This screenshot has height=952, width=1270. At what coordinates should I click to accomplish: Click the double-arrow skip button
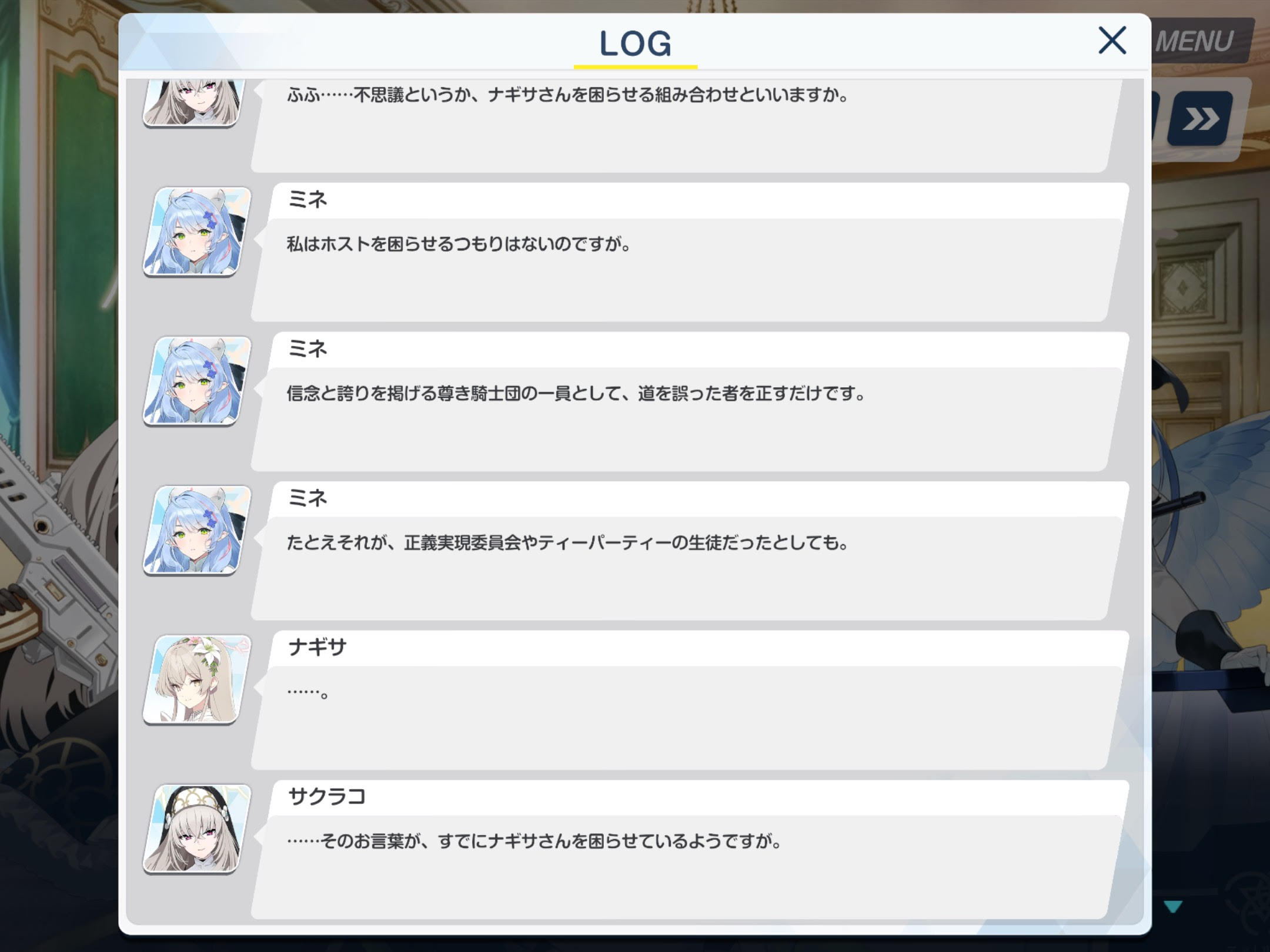click(1199, 119)
